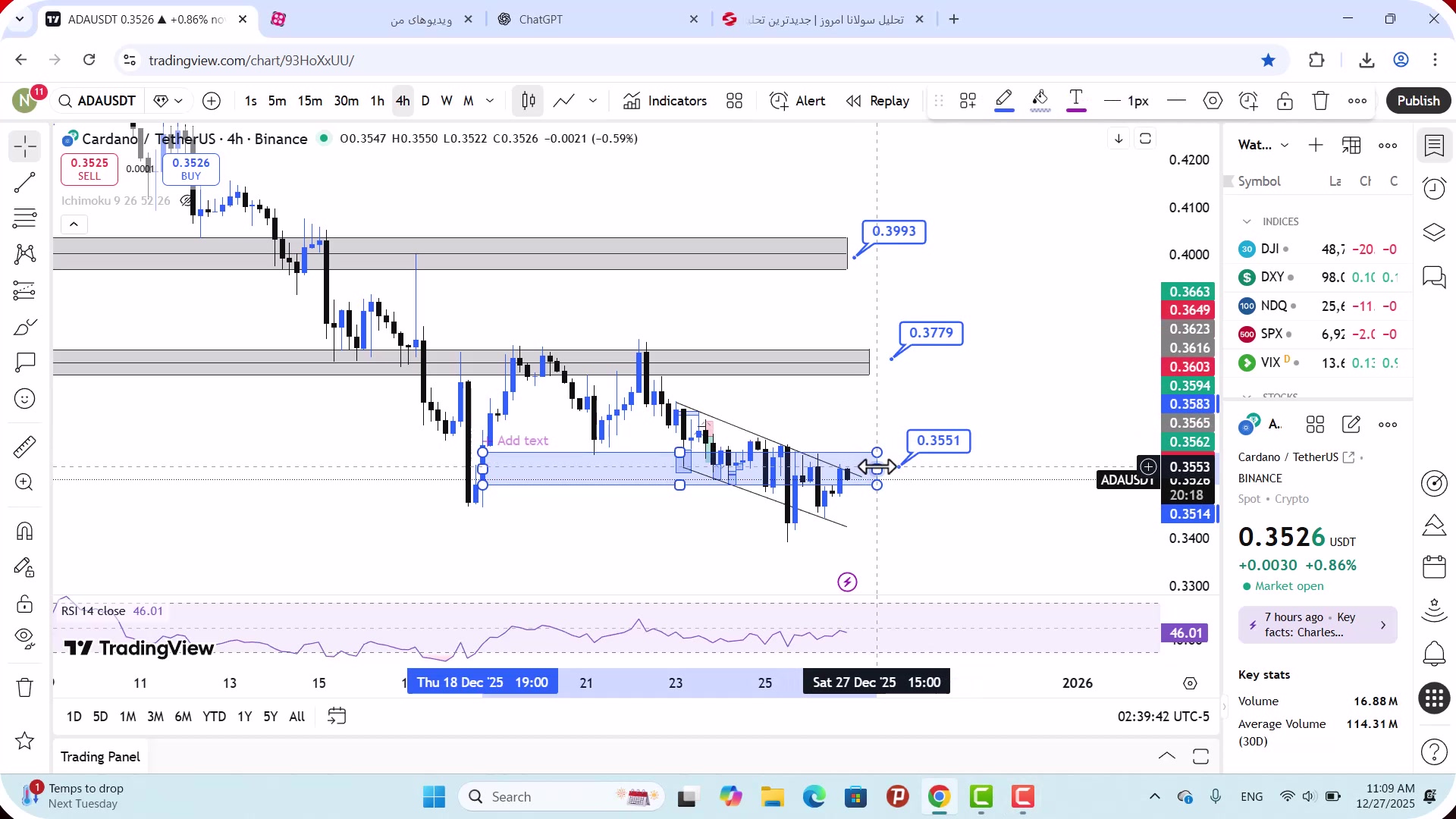Click the Replay button
This screenshot has width=1456, height=819.
(x=878, y=101)
